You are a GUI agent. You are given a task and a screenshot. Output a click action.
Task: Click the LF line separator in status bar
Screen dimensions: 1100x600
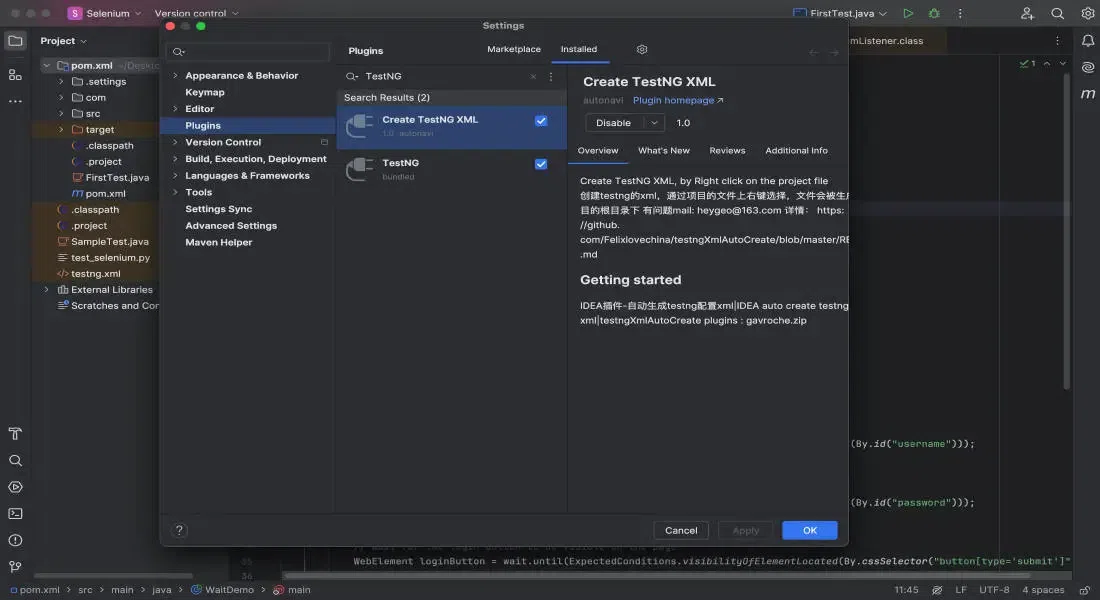[960, 590]
